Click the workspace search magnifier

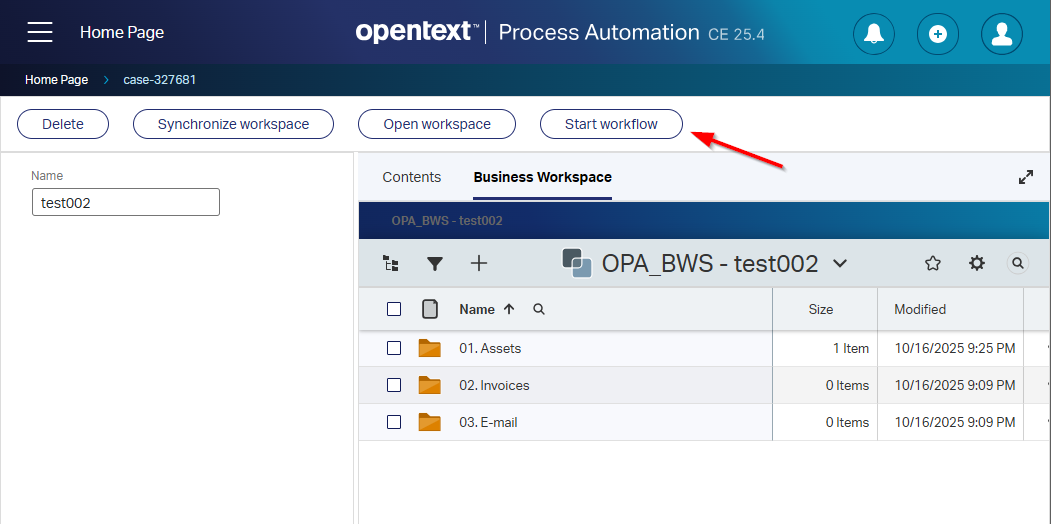pos(1017,263)
